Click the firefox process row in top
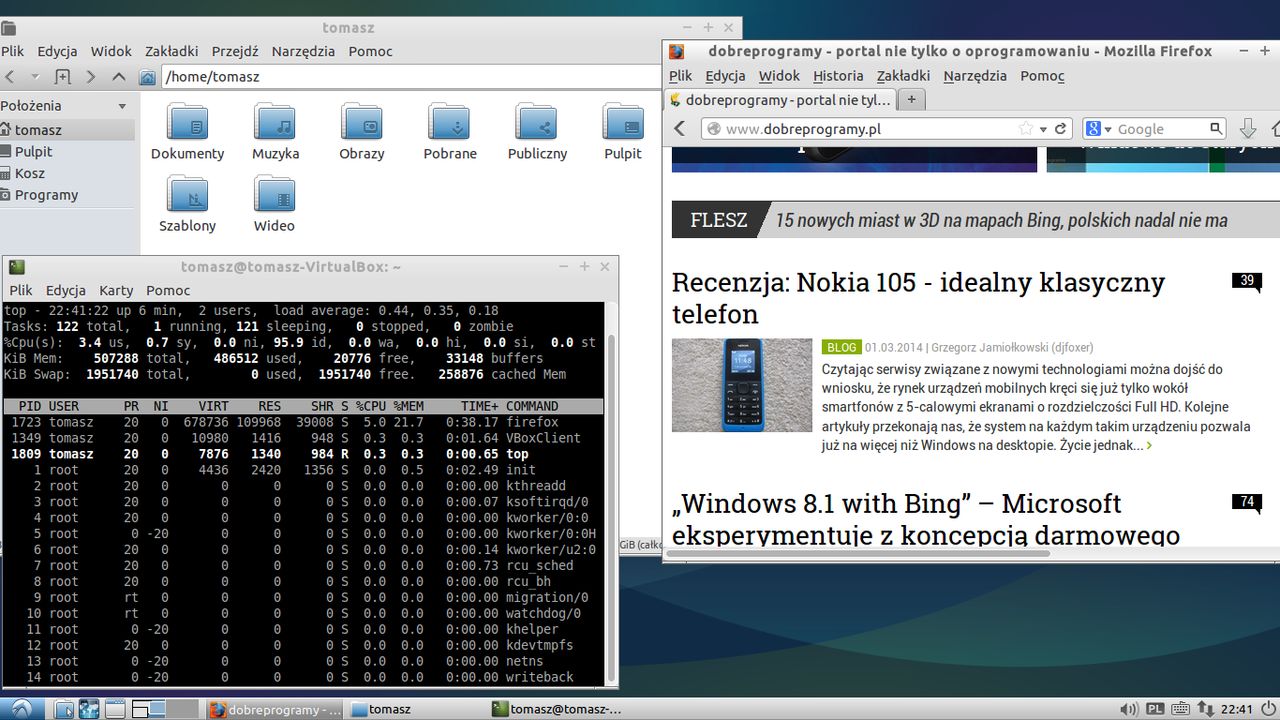The height and width of the screenshot is (720, 1280). (x=303, y=422)
